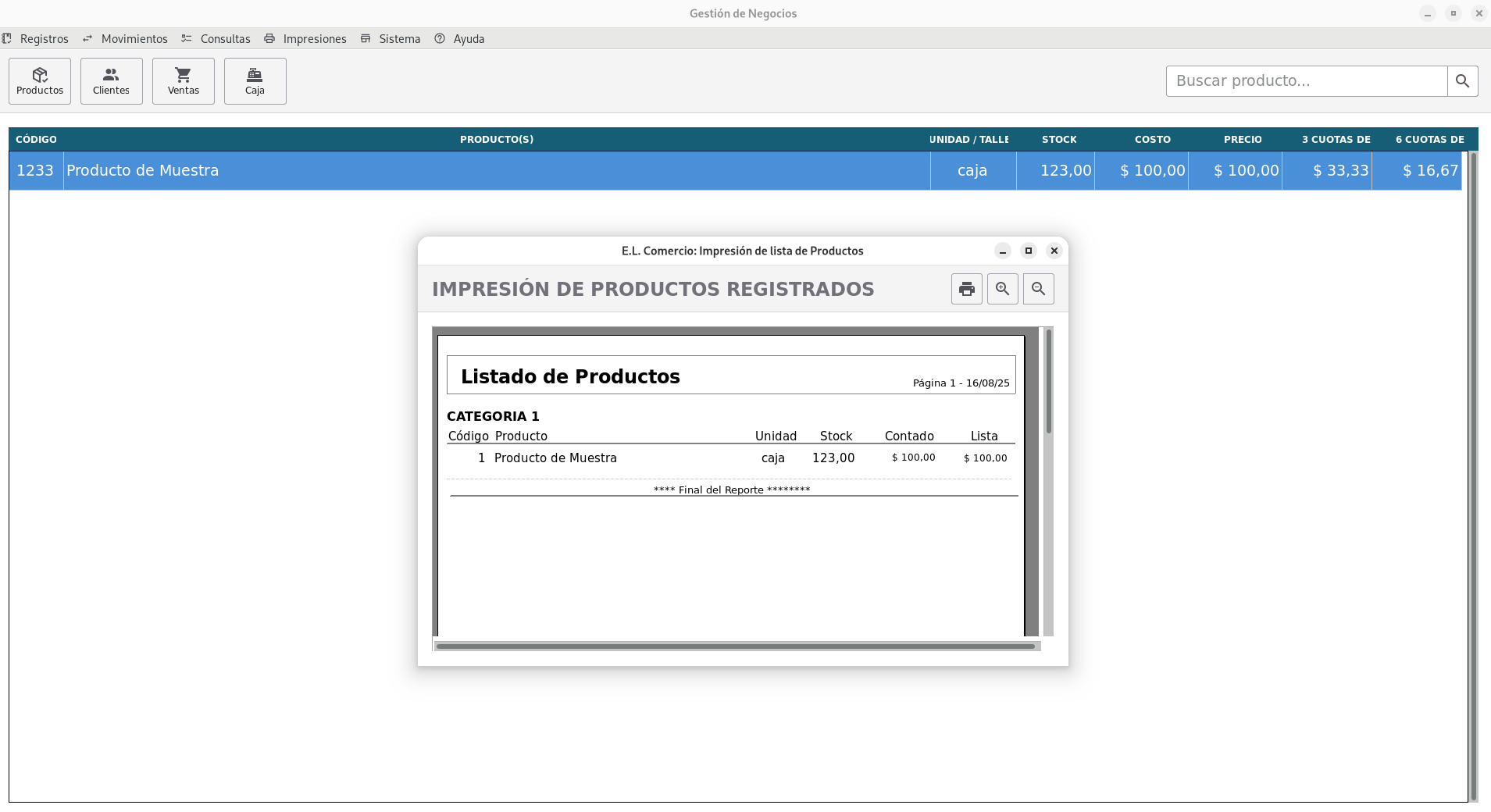Viewport: 1491px width, 812px height.
Task: Zoom out of the report preview
Action: pos(1038,289)
